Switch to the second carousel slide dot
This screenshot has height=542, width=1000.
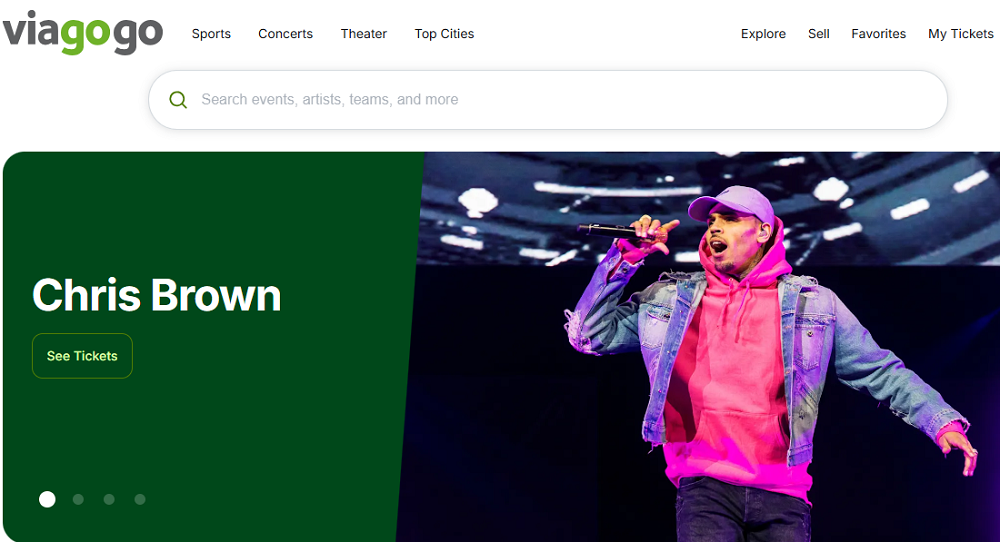[x=78, y=499]
